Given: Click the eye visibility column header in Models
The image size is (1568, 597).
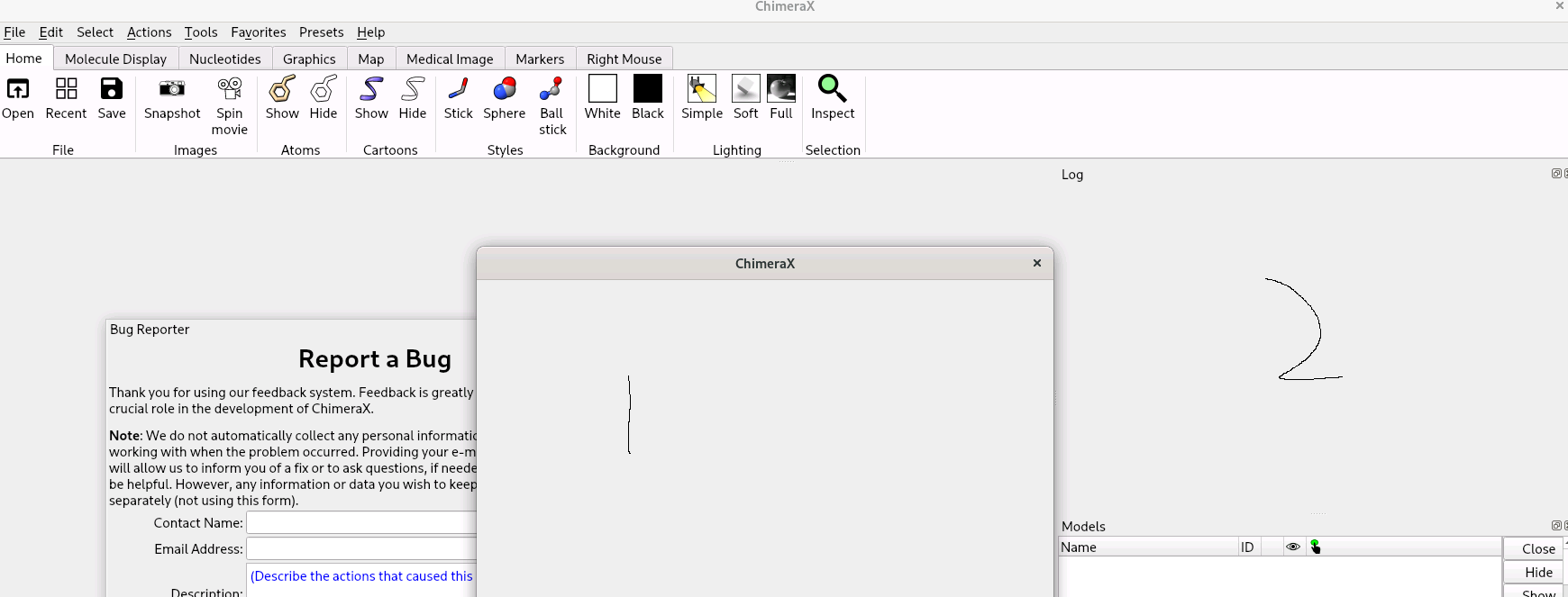Looking at the screenshot, I should tap(1293, 547).
